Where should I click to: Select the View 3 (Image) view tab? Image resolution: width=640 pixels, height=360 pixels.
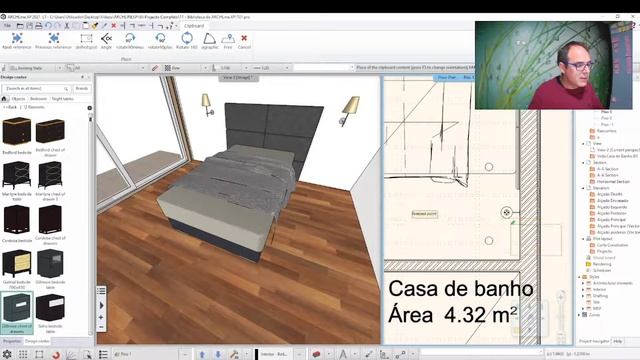point(238,77)
